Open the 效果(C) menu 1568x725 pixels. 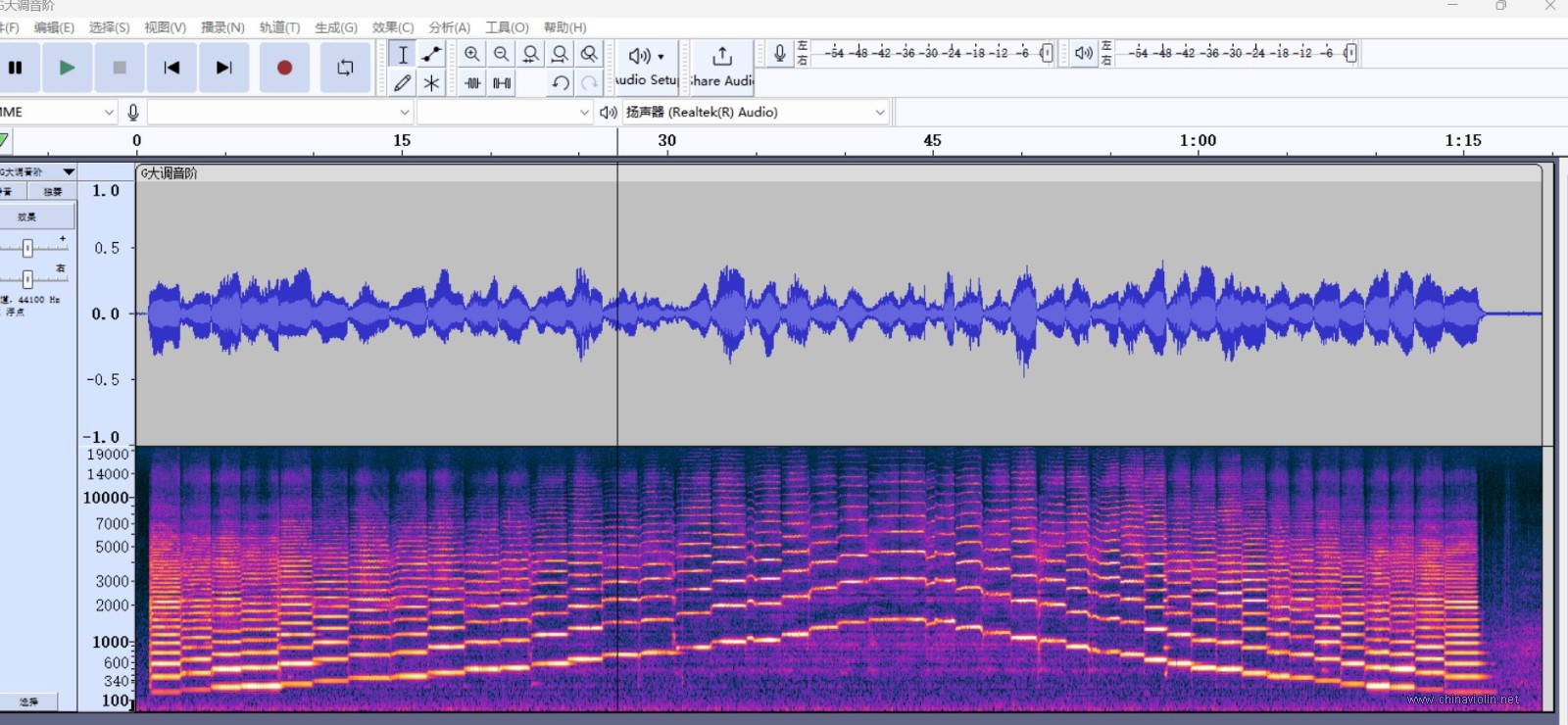(393, 27)
